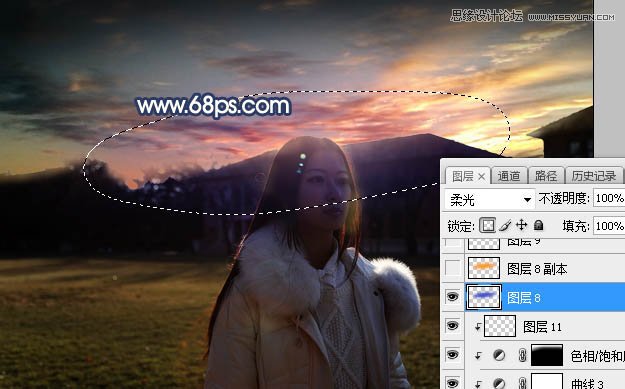Select orange thumbnail of 图层 8 副本
625x389 pixels.
(484, 268)
